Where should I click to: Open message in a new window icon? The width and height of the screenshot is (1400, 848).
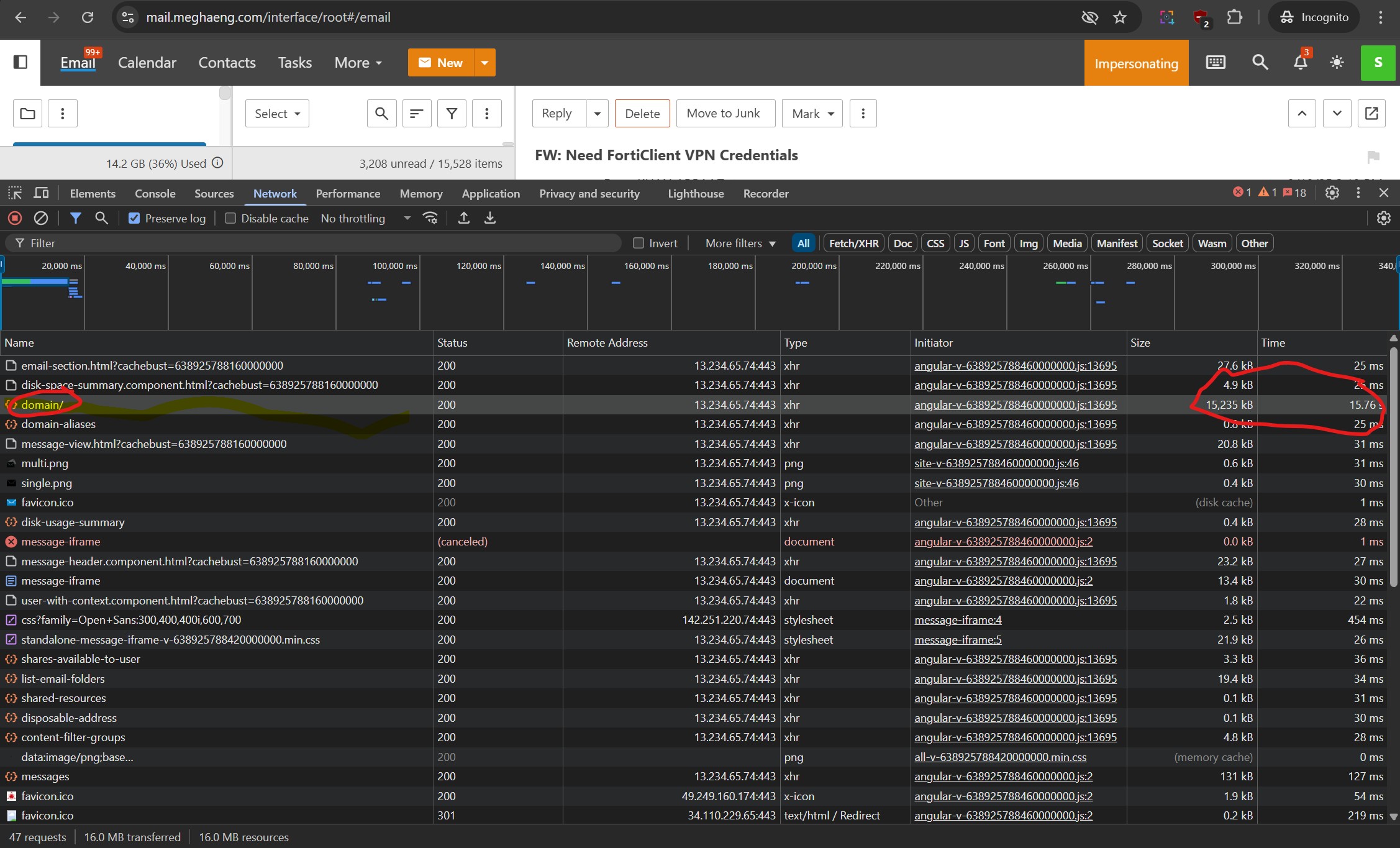[x=1371, y=114]
